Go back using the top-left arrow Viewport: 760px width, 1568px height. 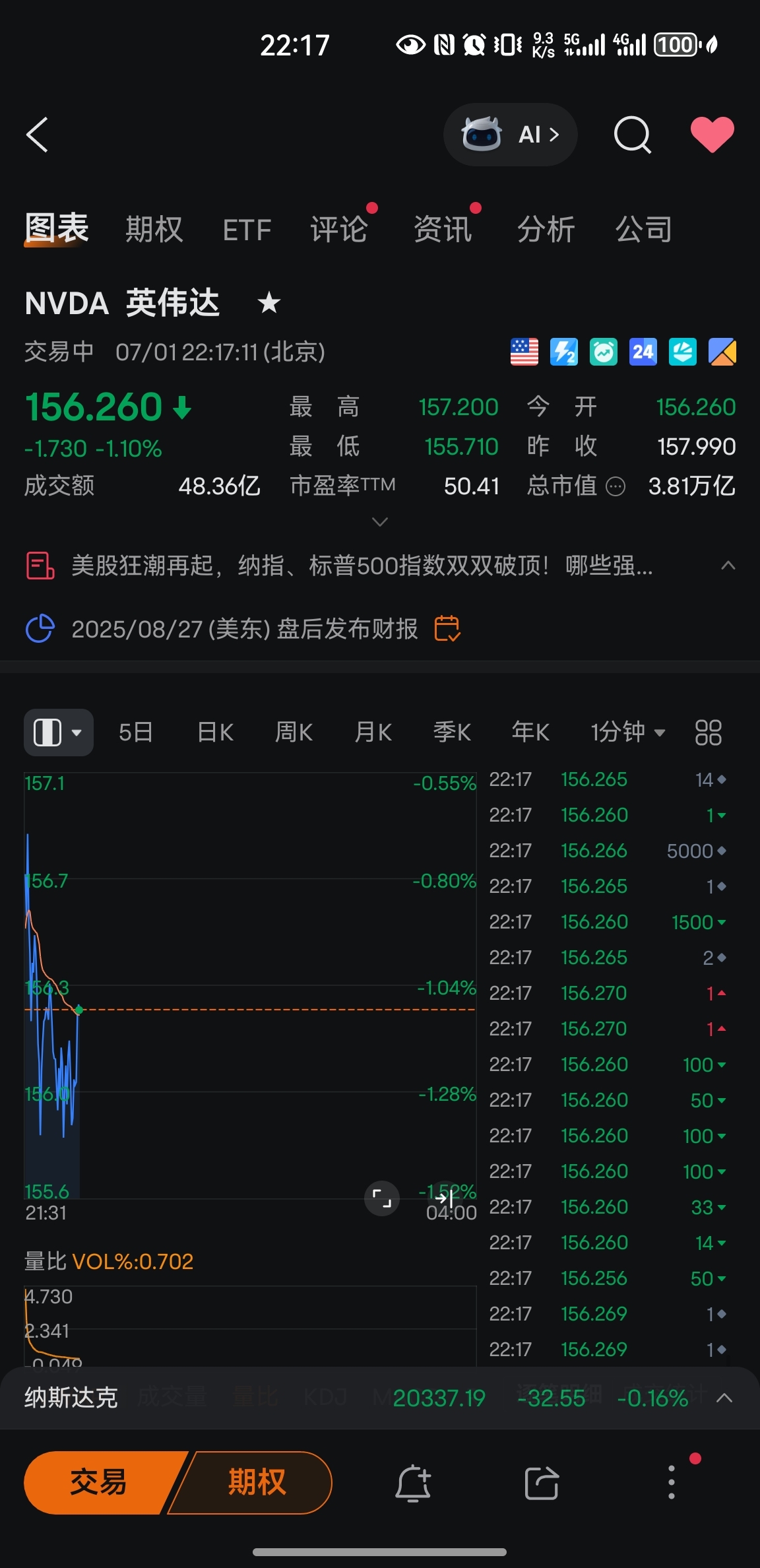38,135
